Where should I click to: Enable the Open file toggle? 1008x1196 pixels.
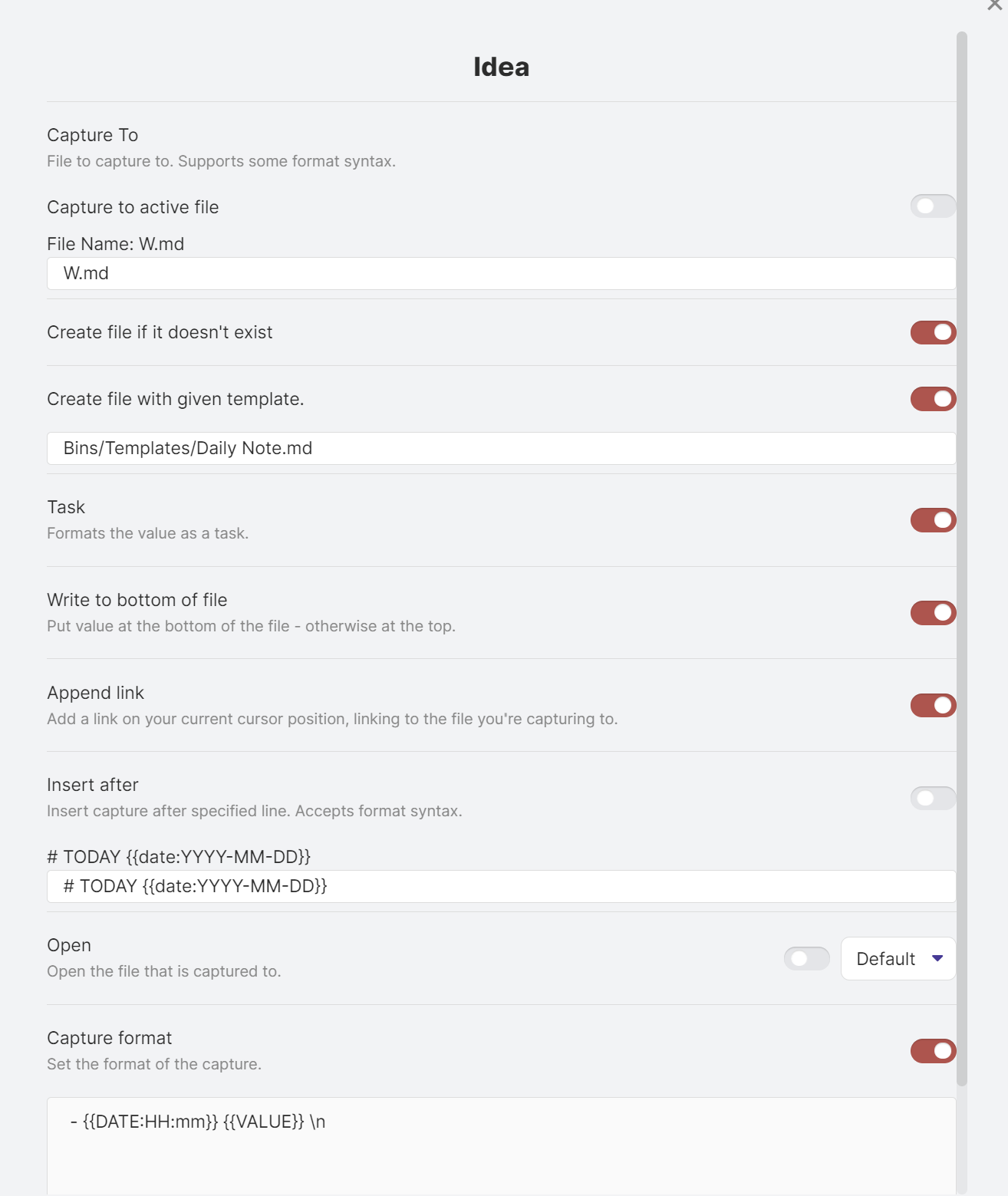coord(806,957)
